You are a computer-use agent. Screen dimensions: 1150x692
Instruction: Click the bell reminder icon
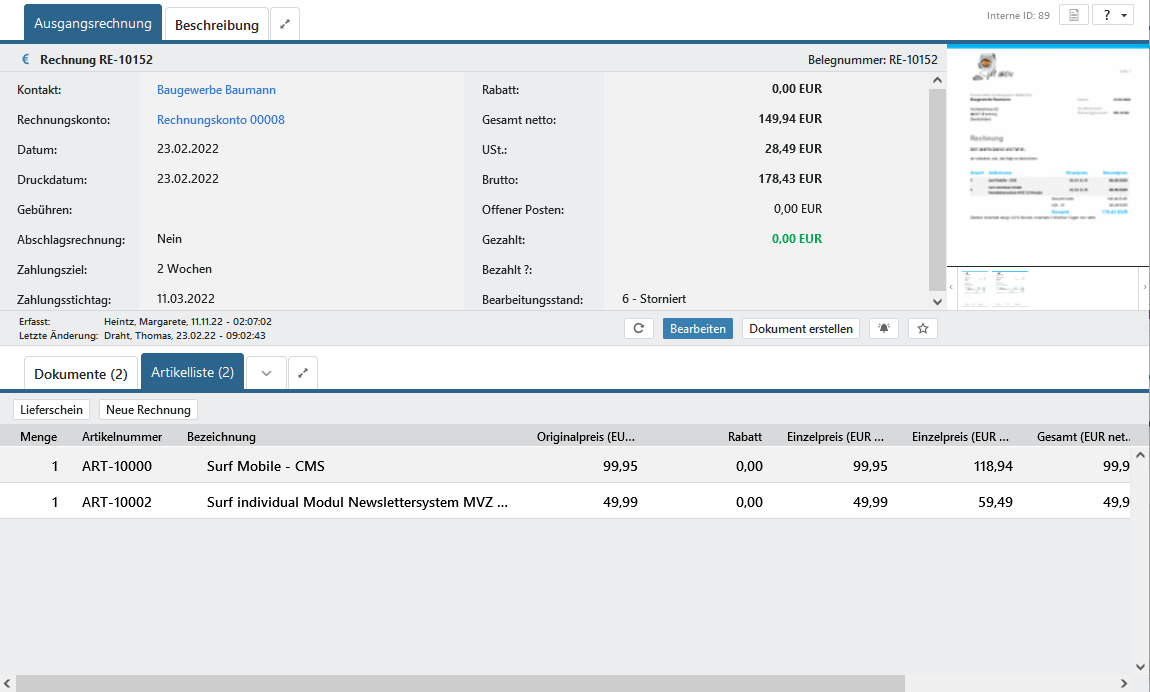pos(883,329)
